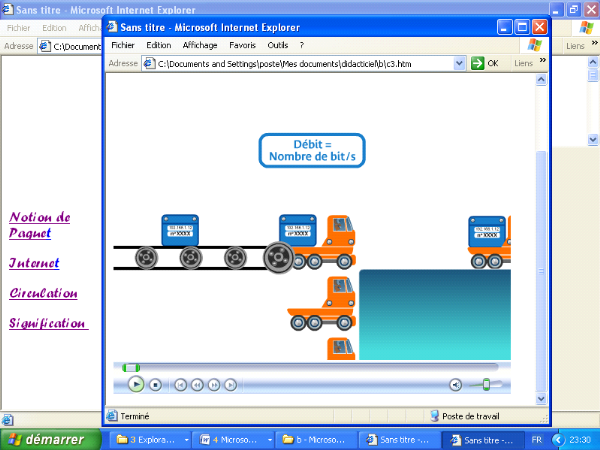Open the démarrer start menu
This screenshot has height=450, width=600.
[51, 440]
